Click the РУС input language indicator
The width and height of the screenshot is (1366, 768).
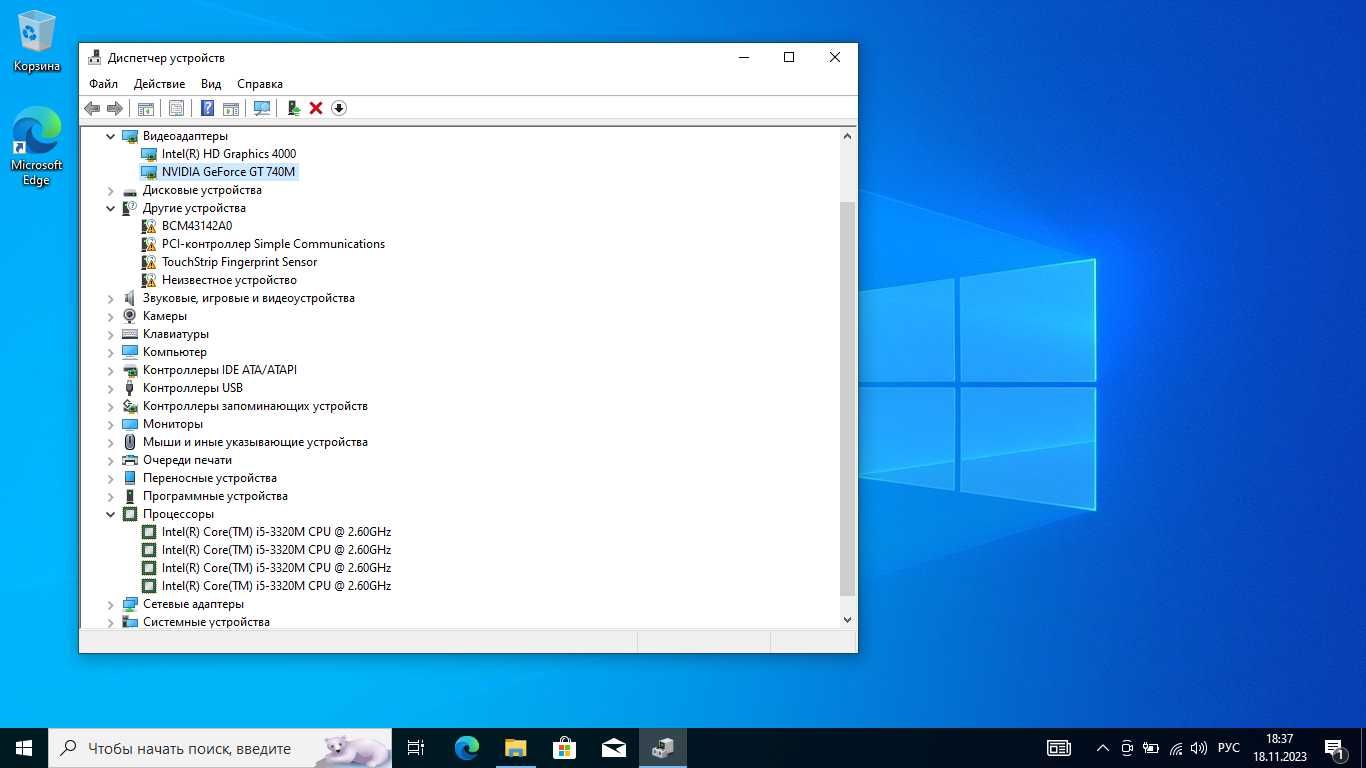1229,748
